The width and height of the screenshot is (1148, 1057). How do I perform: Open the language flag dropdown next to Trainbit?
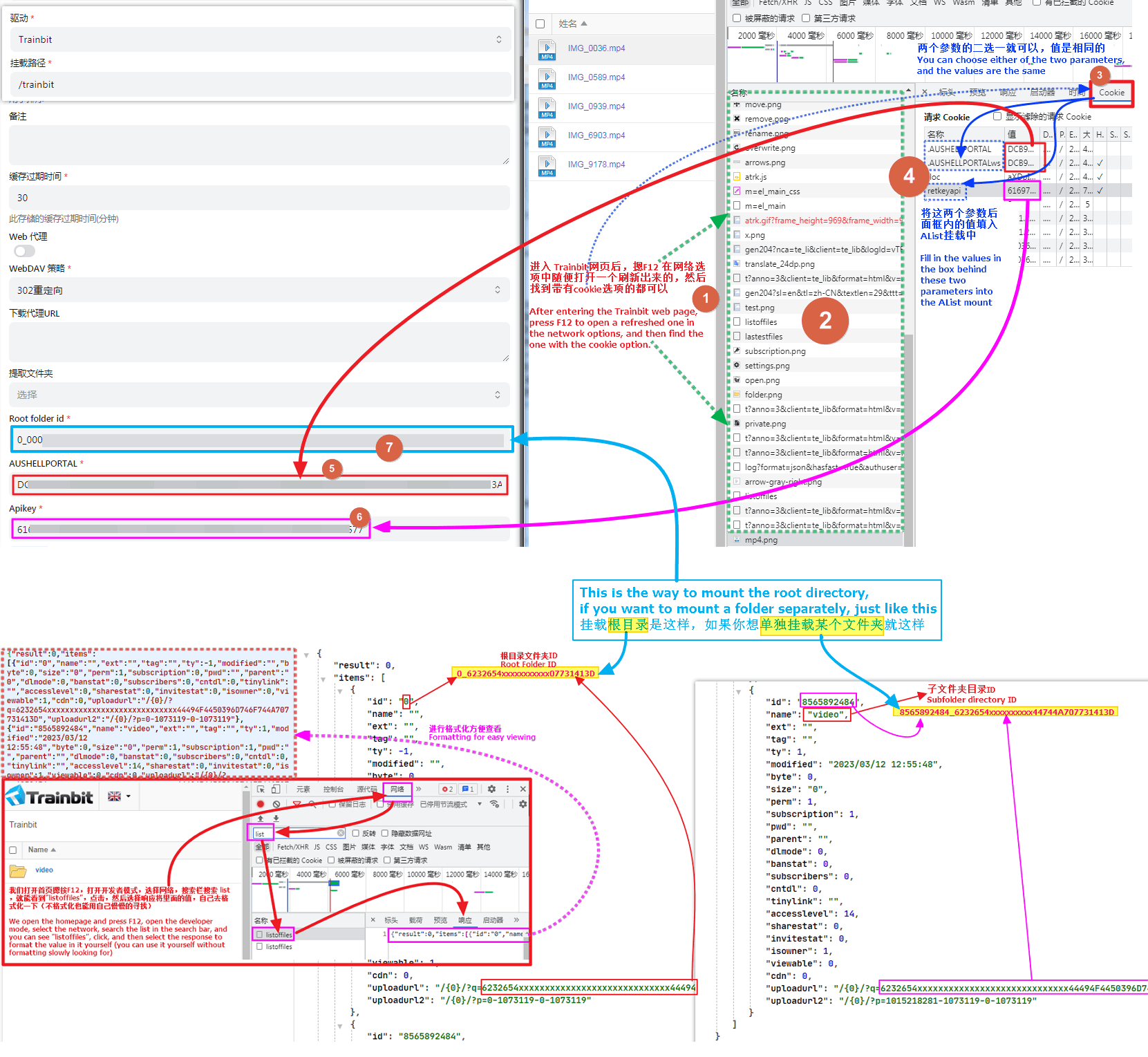(x=119, y=796)
